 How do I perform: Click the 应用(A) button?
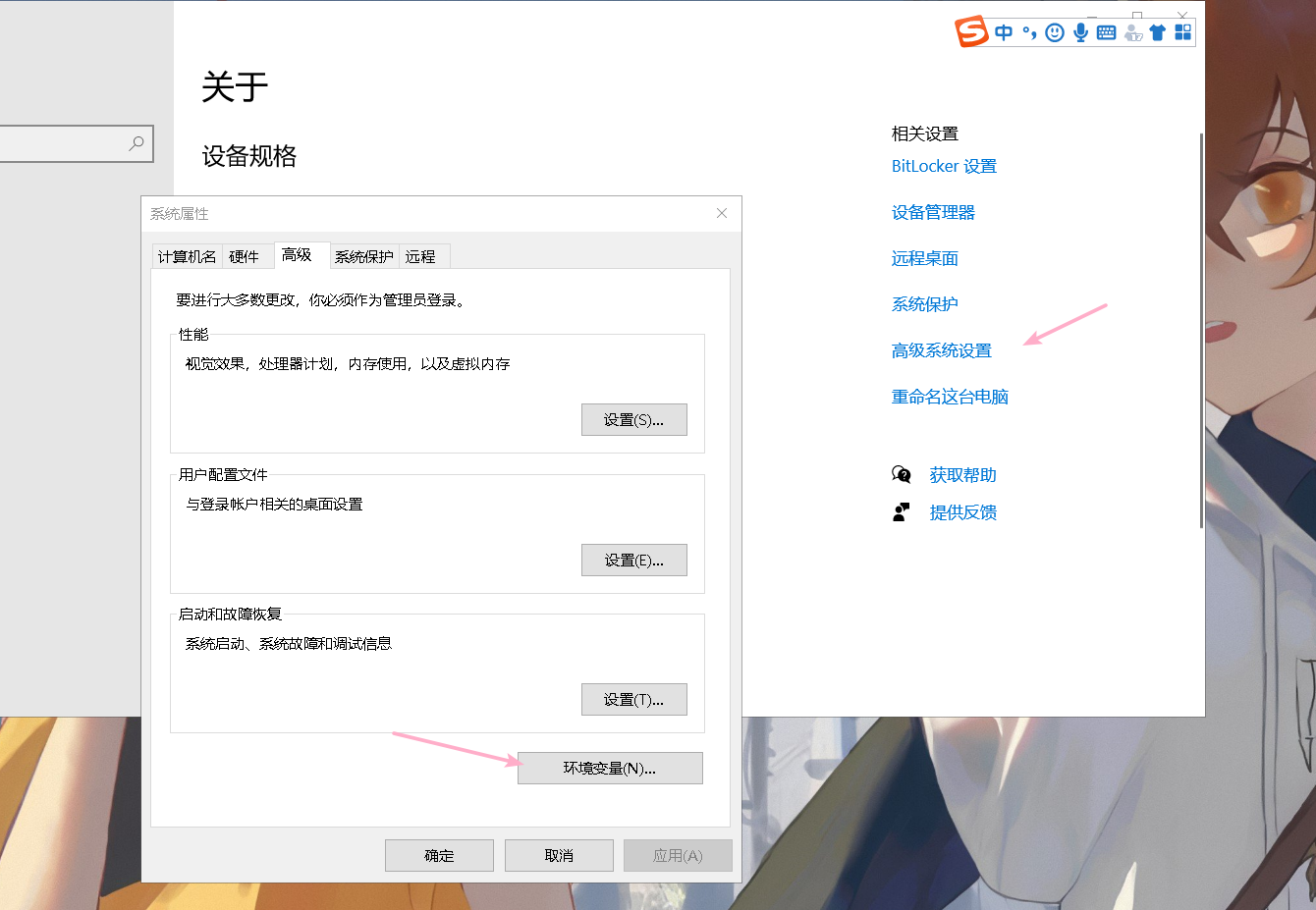coord(678,855)
